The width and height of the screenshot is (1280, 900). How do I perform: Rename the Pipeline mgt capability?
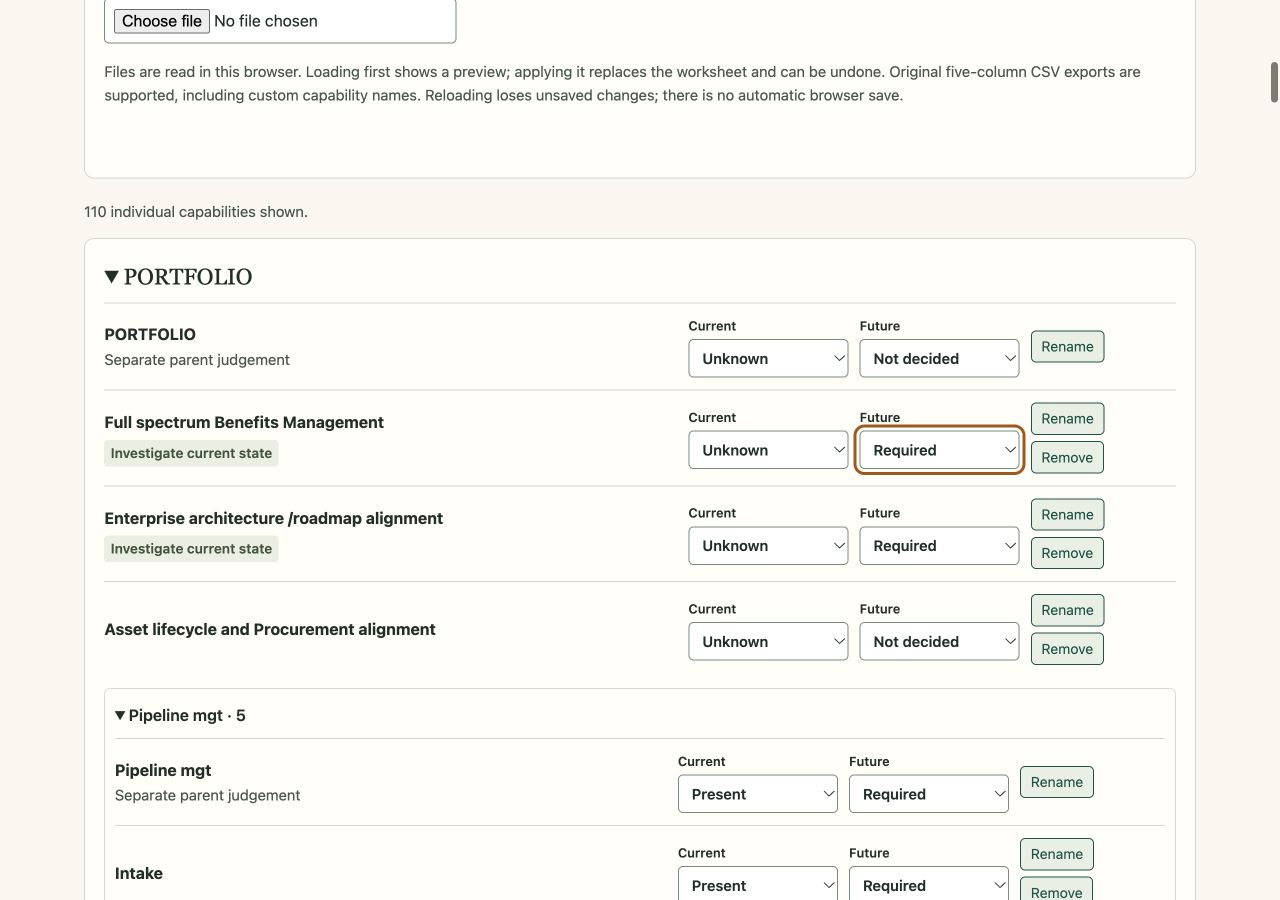click(1057, 782)
